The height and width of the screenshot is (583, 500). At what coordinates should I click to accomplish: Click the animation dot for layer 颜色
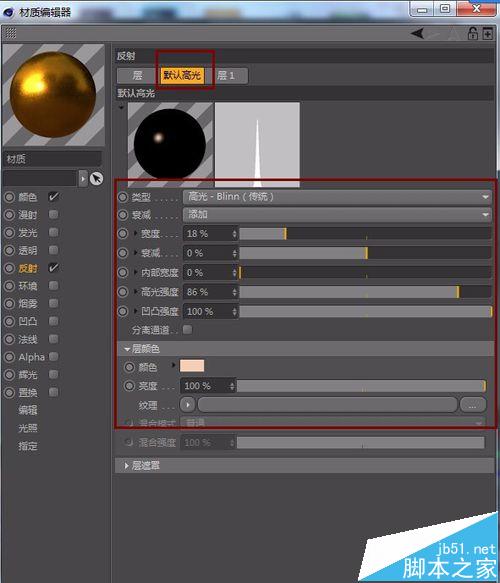coord(129,367)
